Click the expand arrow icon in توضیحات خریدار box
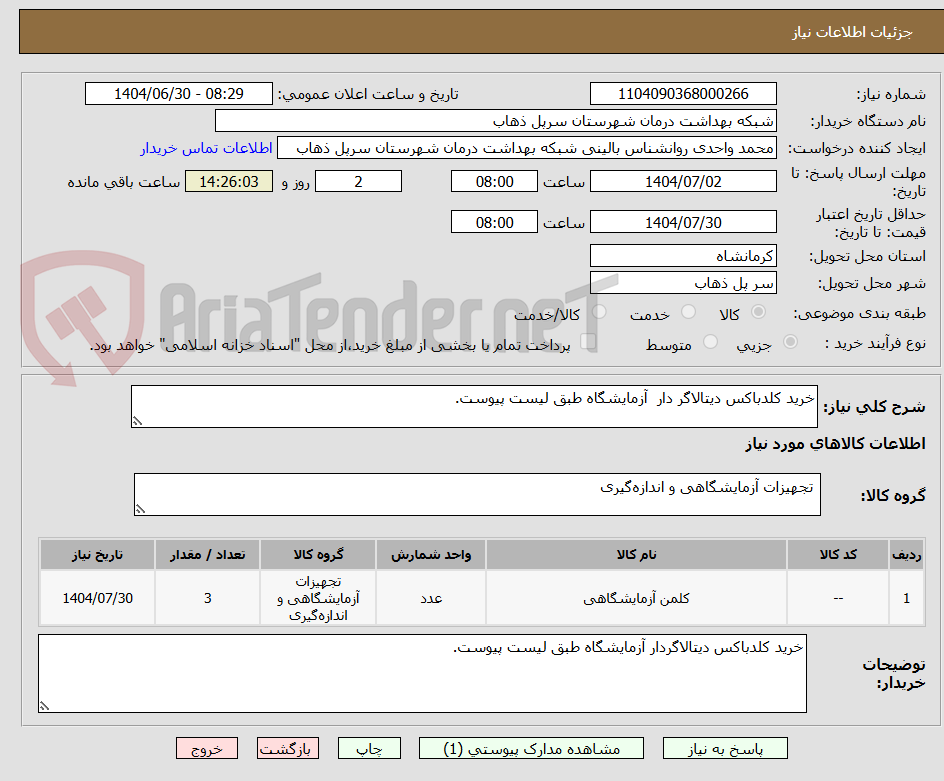The height and width of the screenshot is (781, 944). (42, 707)
